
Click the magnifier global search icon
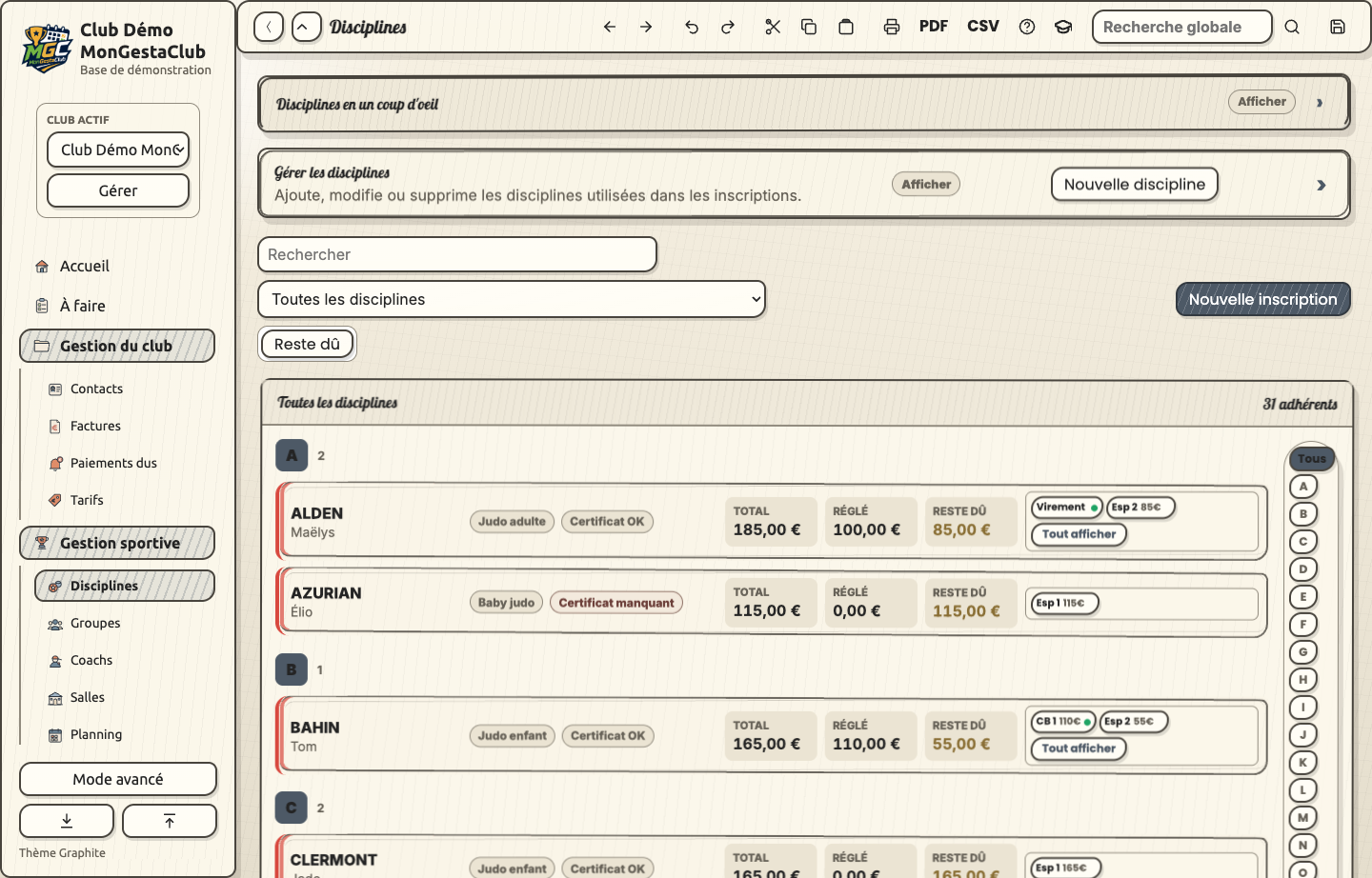click(1292, 27)
